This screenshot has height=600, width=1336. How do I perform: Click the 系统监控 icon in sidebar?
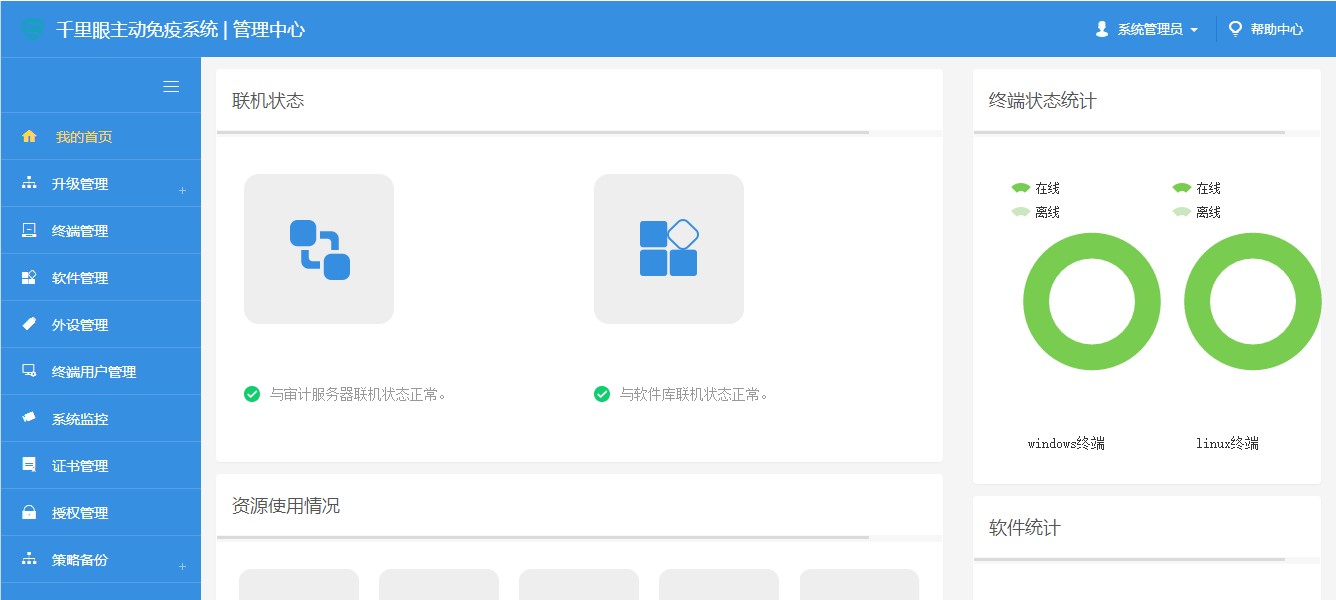coord(29,419)
